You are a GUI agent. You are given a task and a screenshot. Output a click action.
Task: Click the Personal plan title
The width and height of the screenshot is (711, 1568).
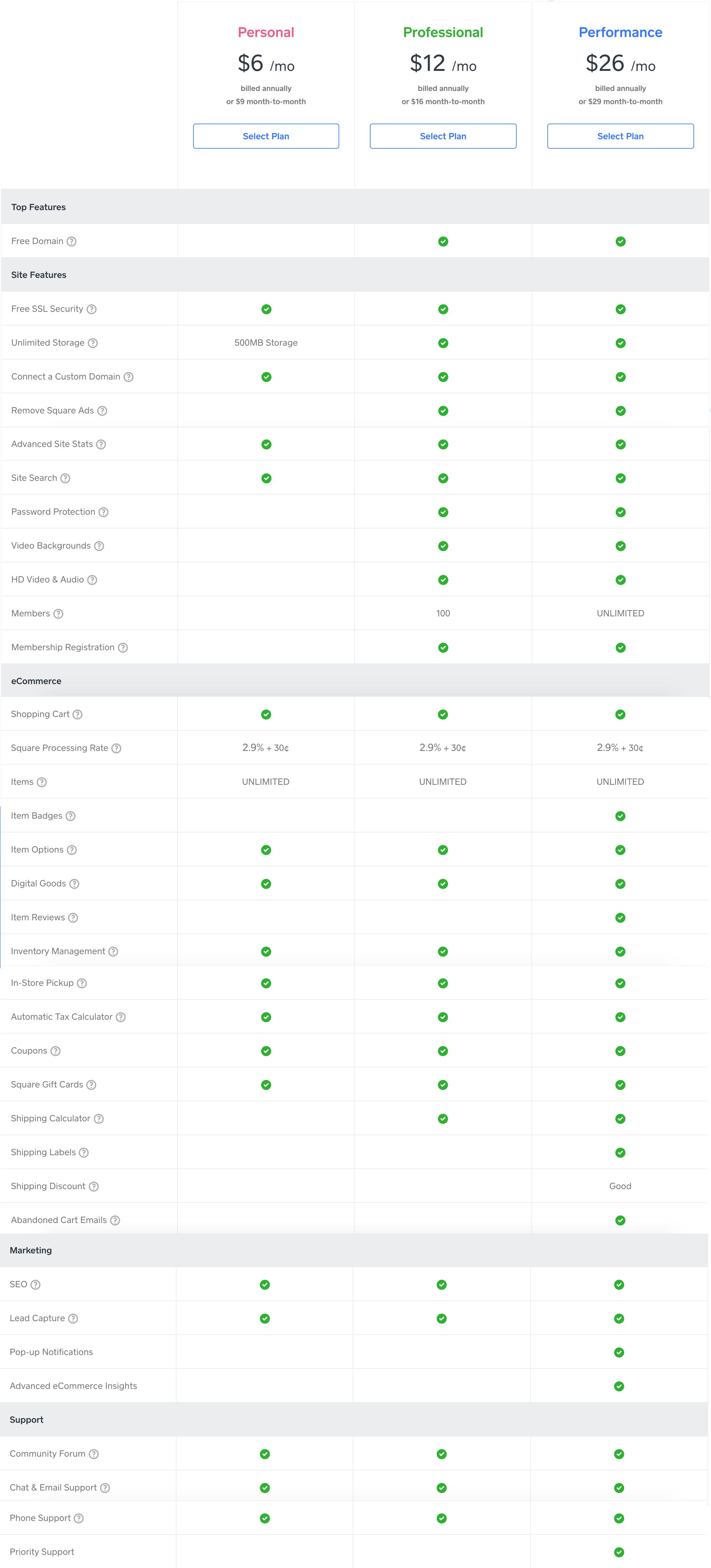click(266, 32)
